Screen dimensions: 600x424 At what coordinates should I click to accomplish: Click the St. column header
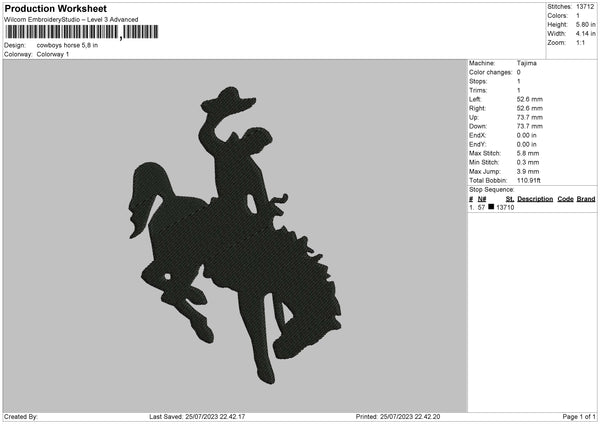pyautogui.click(x=510, y=199)
